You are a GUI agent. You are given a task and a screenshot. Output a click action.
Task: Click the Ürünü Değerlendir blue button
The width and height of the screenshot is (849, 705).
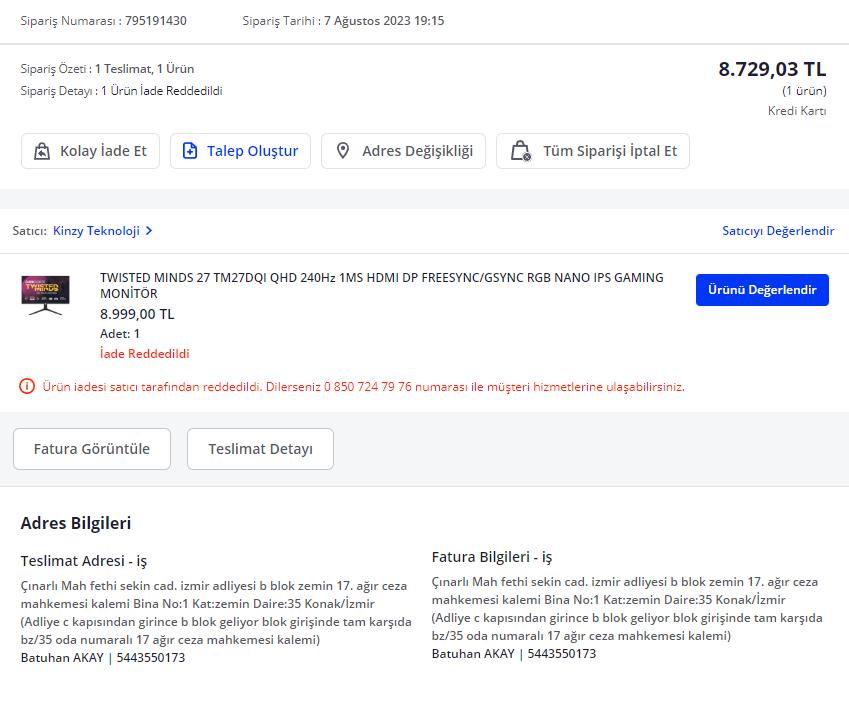pyautogui.click(x=762, y=289)
